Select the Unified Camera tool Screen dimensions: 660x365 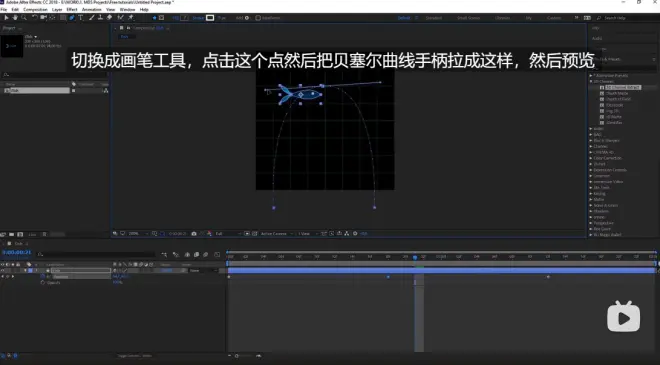43,18
